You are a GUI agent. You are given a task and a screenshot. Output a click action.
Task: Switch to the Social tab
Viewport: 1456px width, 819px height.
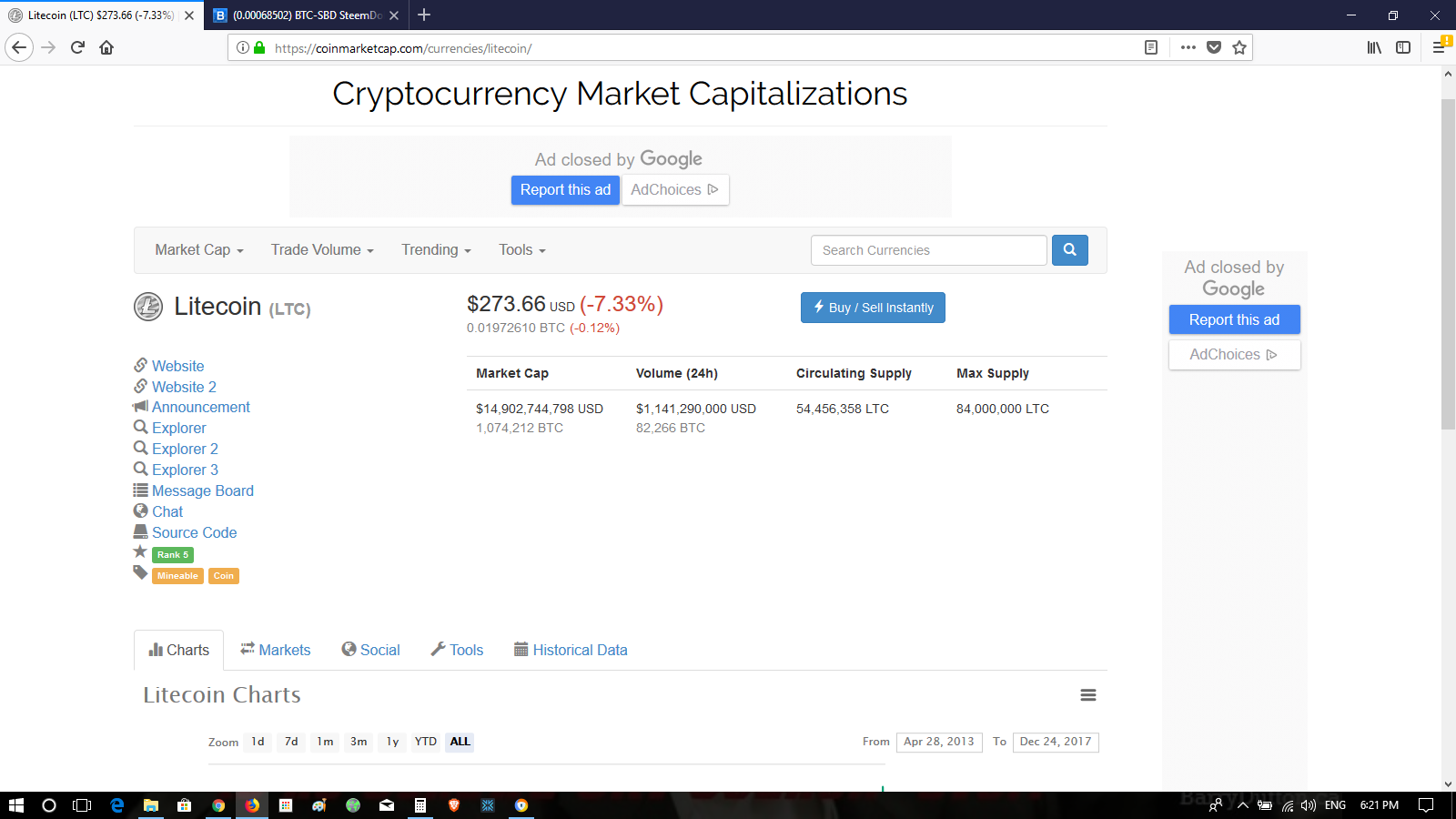(x=370, y=650)
